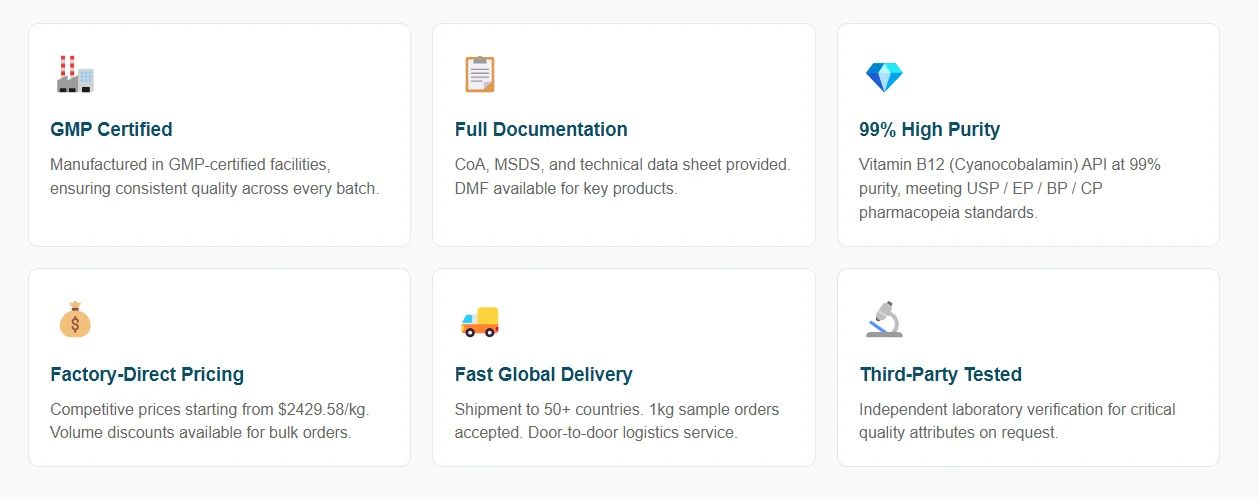Click the GMP-certified facilities description text

coord(214,176)
